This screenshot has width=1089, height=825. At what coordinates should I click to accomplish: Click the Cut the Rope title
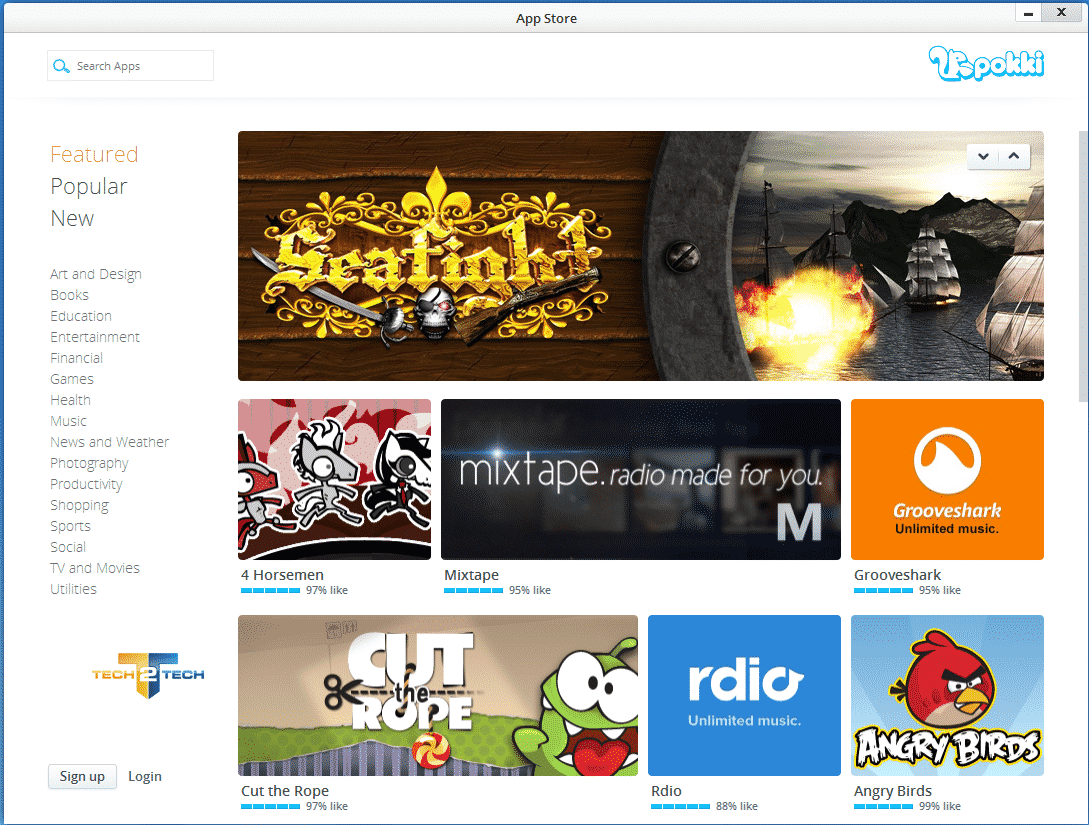coord(285,791)
